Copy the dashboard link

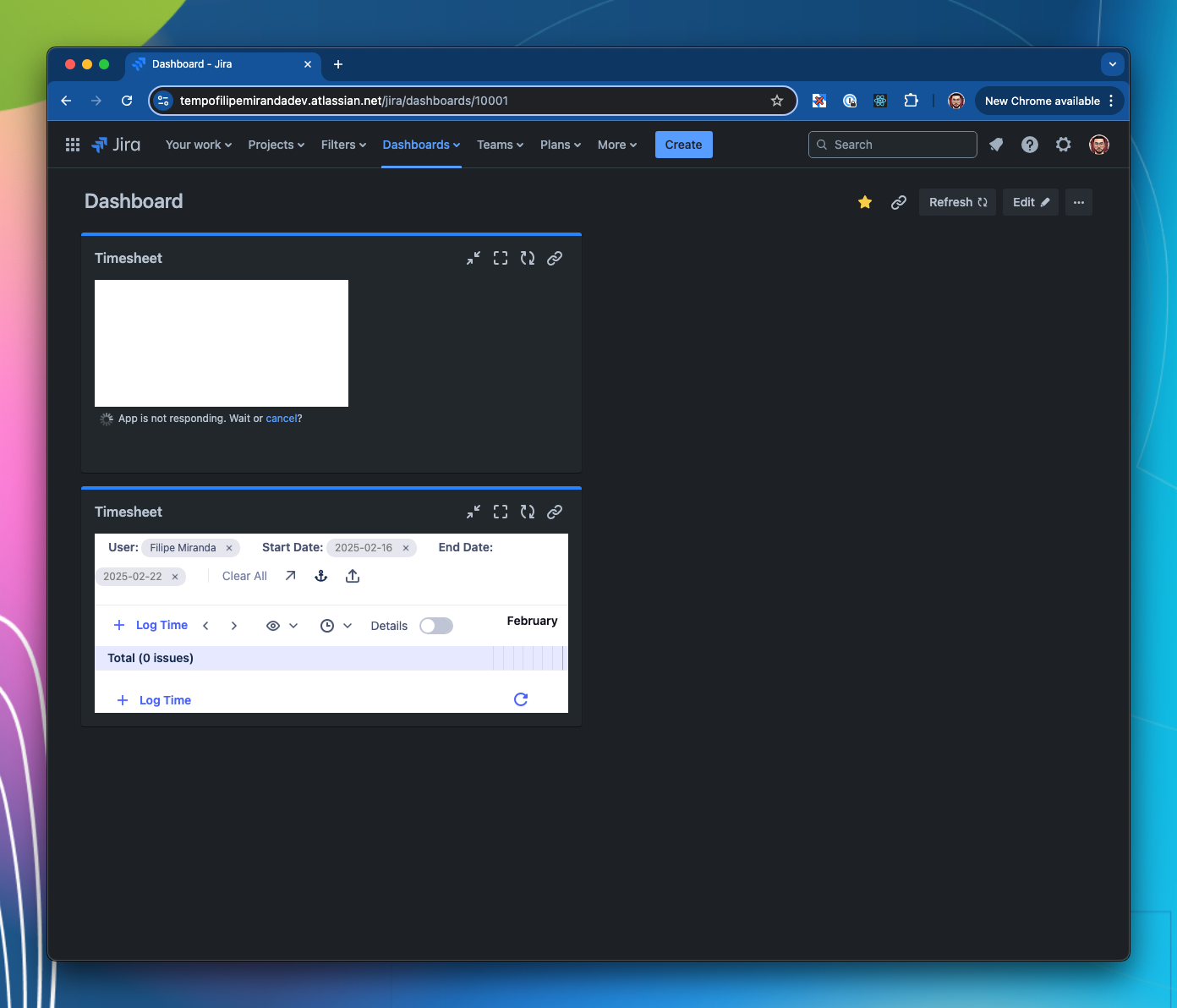click(899, 202)
